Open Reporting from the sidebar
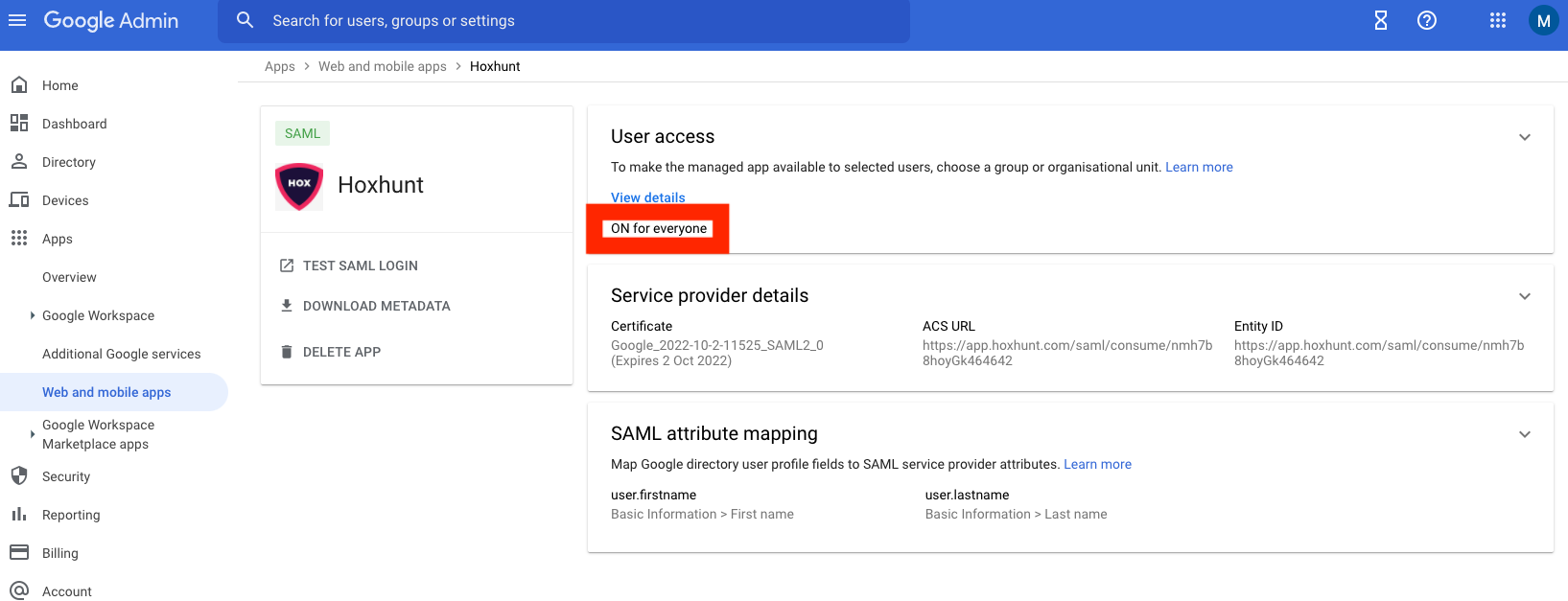 71,515
